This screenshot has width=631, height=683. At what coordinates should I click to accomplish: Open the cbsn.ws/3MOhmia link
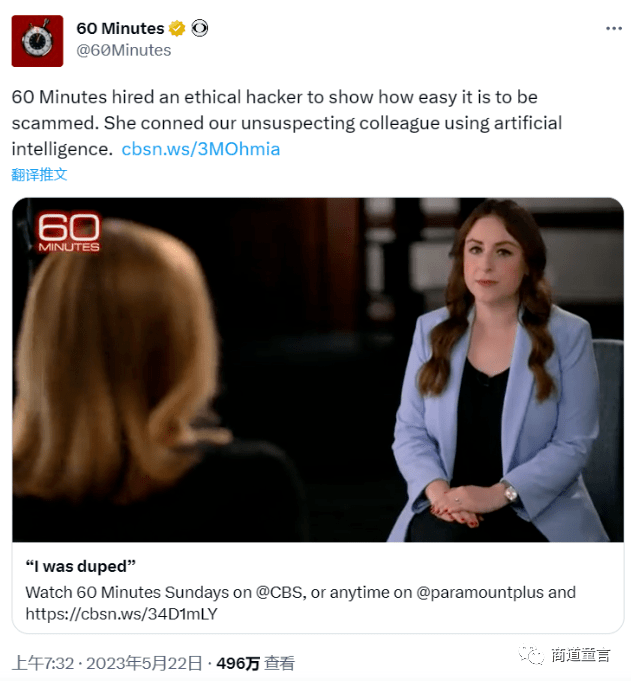point(201,149)
